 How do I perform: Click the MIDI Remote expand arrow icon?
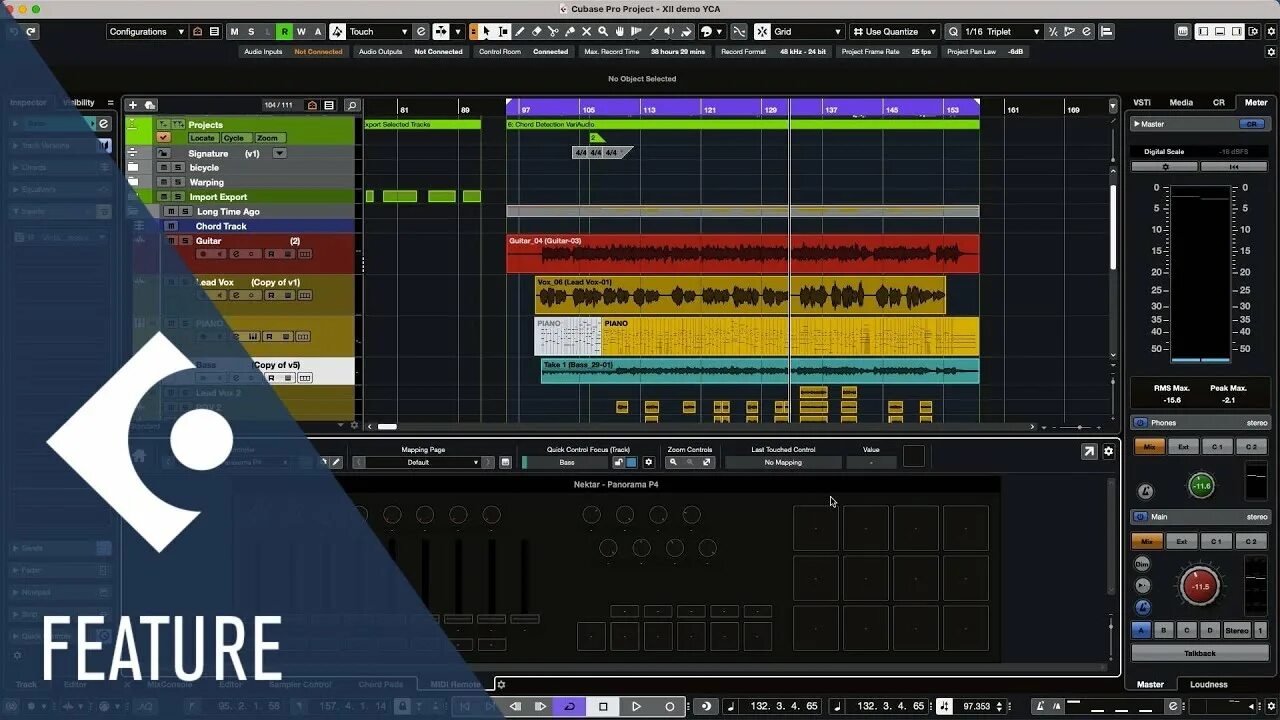1088,452
